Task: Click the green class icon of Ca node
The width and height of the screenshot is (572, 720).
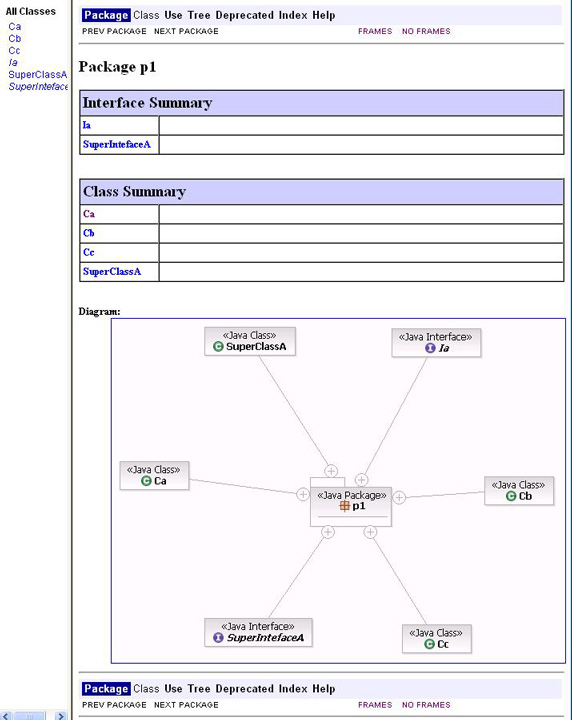Action: click(x=146, y=481)
